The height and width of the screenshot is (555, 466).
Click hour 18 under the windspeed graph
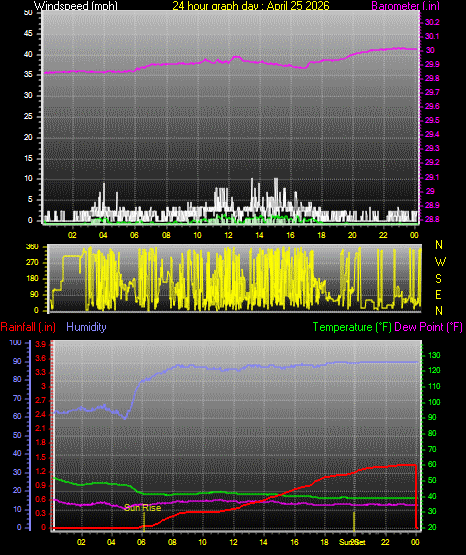(321, 235)
